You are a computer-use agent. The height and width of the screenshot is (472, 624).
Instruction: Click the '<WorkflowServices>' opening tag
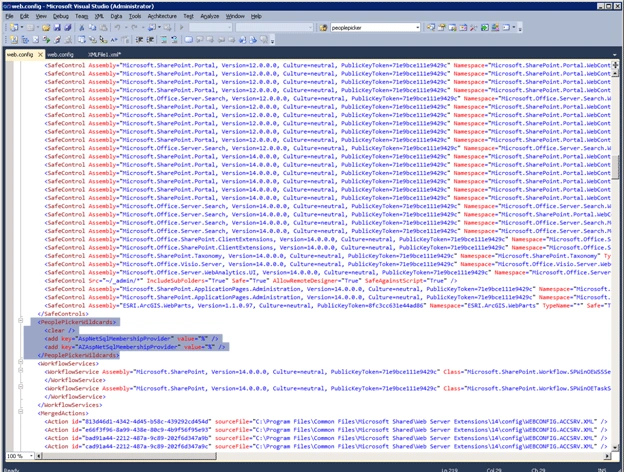pyautogui.click(x=68, y=363)
